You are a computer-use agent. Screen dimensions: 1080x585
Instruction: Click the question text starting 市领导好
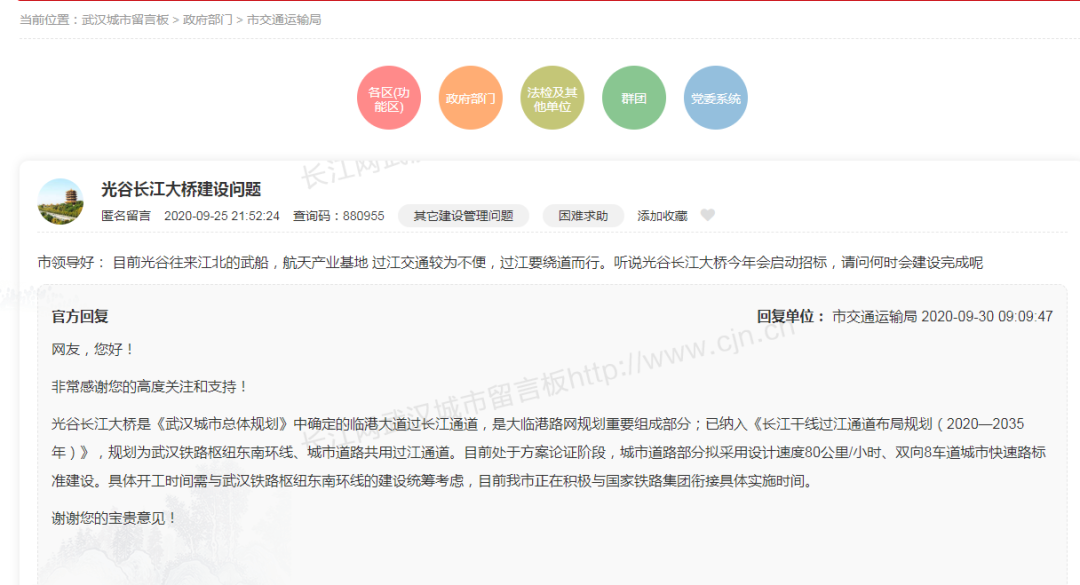(x=510, y=263)
